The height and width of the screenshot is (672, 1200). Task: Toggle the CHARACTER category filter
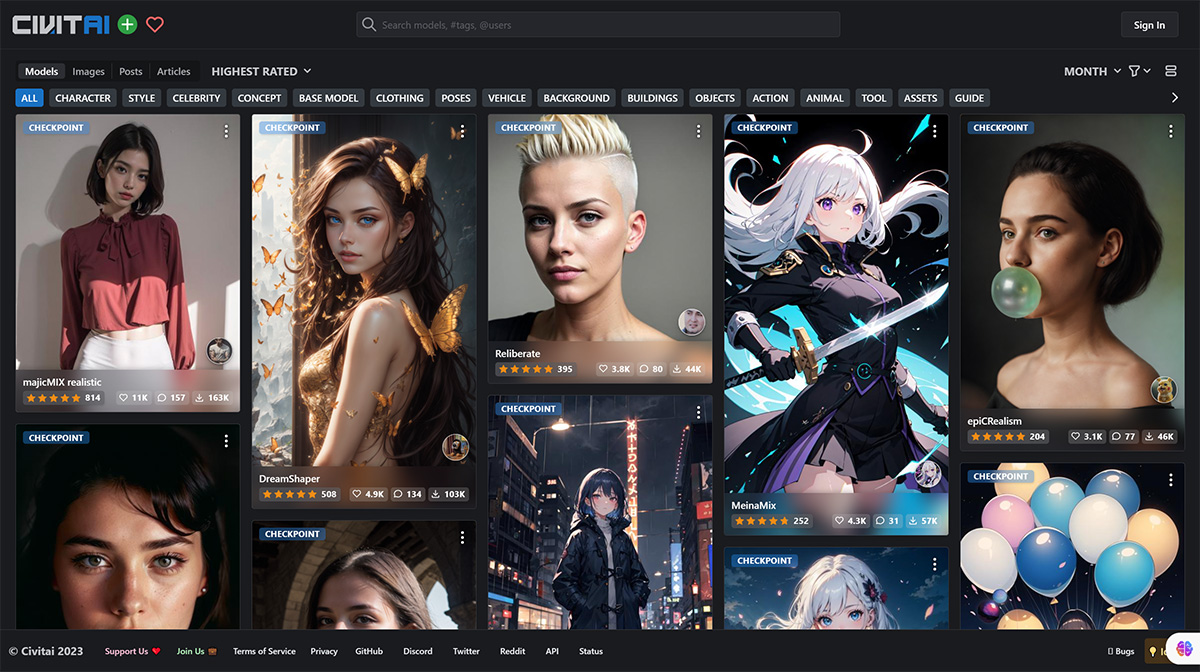click(83, 97)
